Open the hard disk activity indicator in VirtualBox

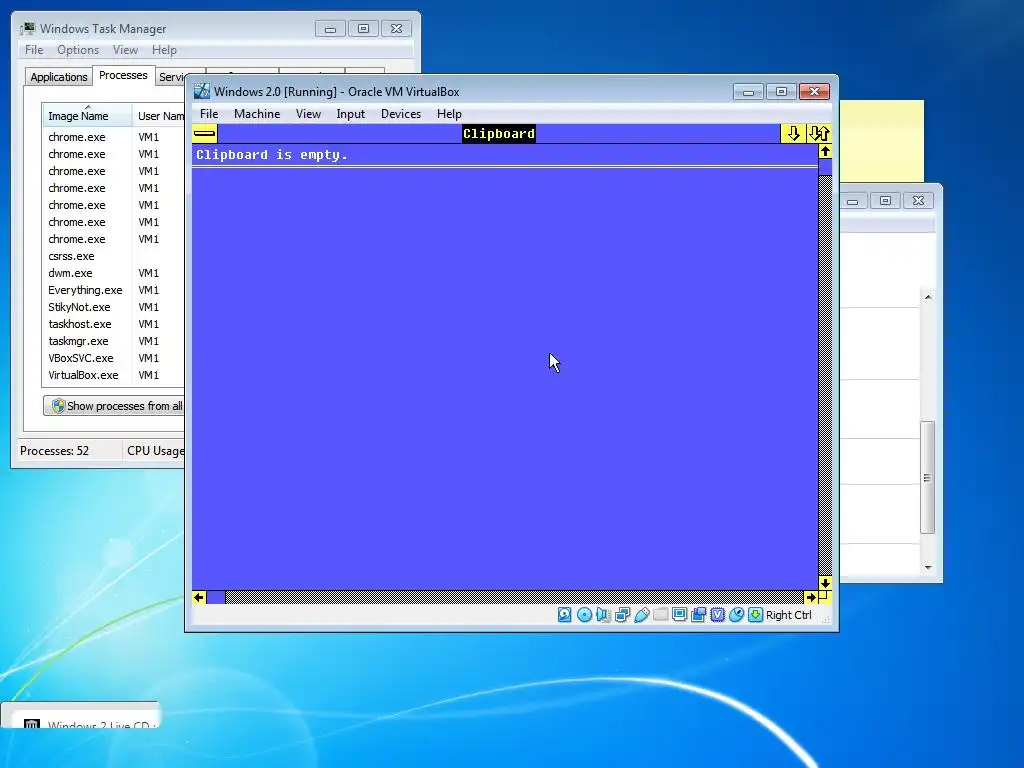click(565, 615)
